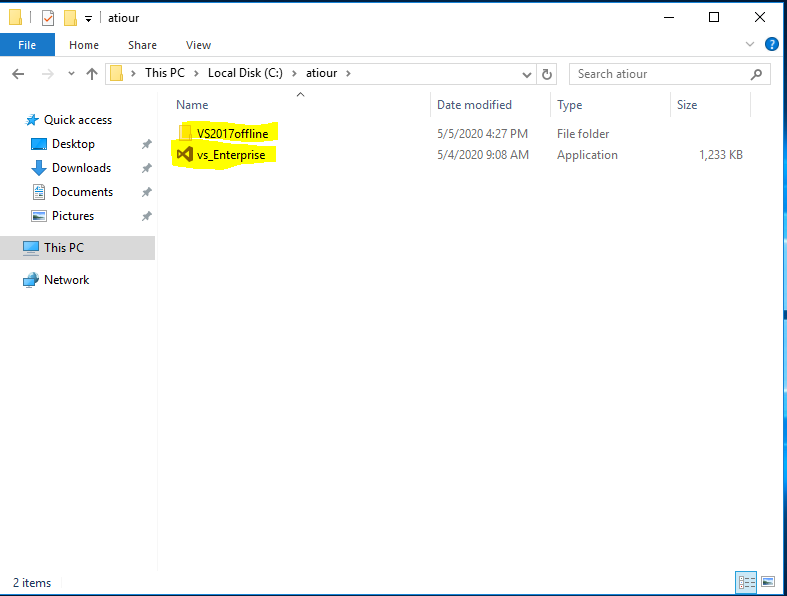The image size is (787, 596).
Task: Click the New folder quick access toolbar icon
Action: pyautogui.click(x=70, y=18)
